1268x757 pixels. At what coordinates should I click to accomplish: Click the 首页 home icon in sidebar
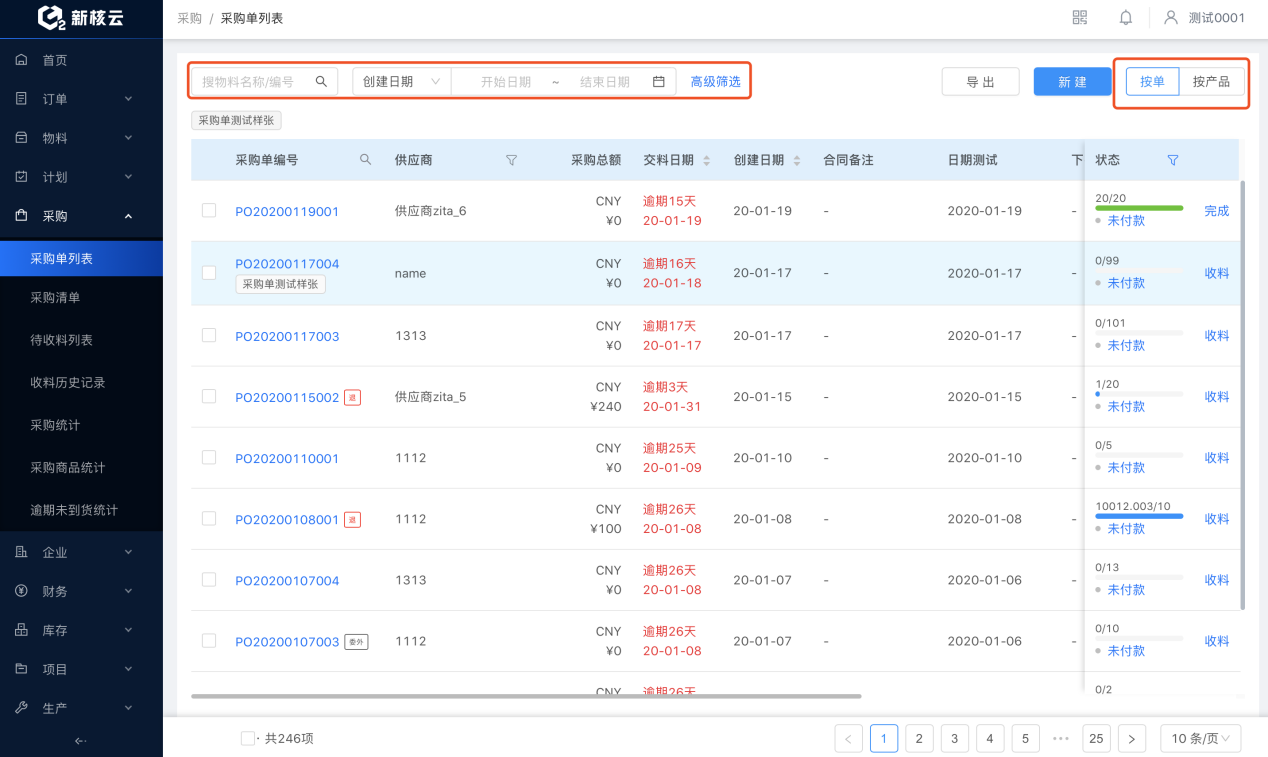tap(22, 60)
